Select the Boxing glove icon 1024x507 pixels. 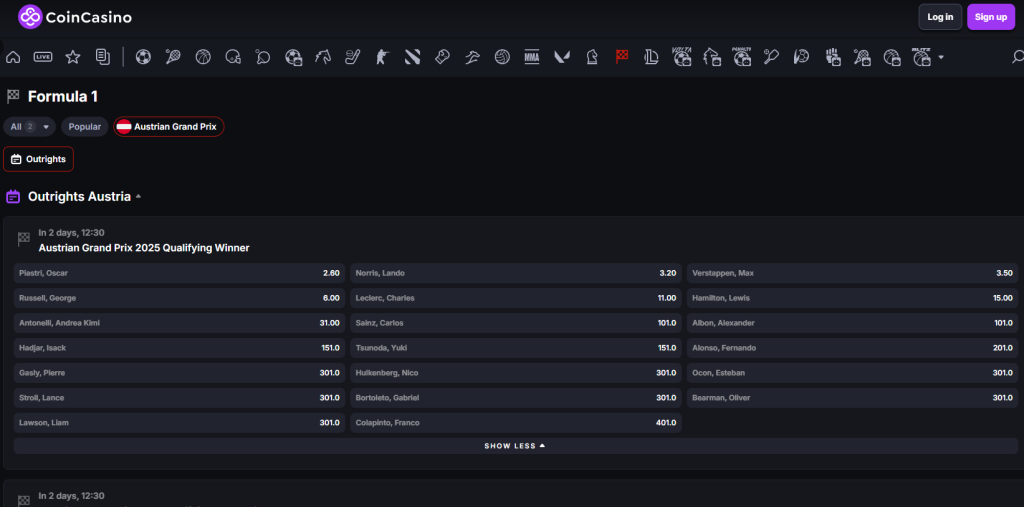(442, 57)
